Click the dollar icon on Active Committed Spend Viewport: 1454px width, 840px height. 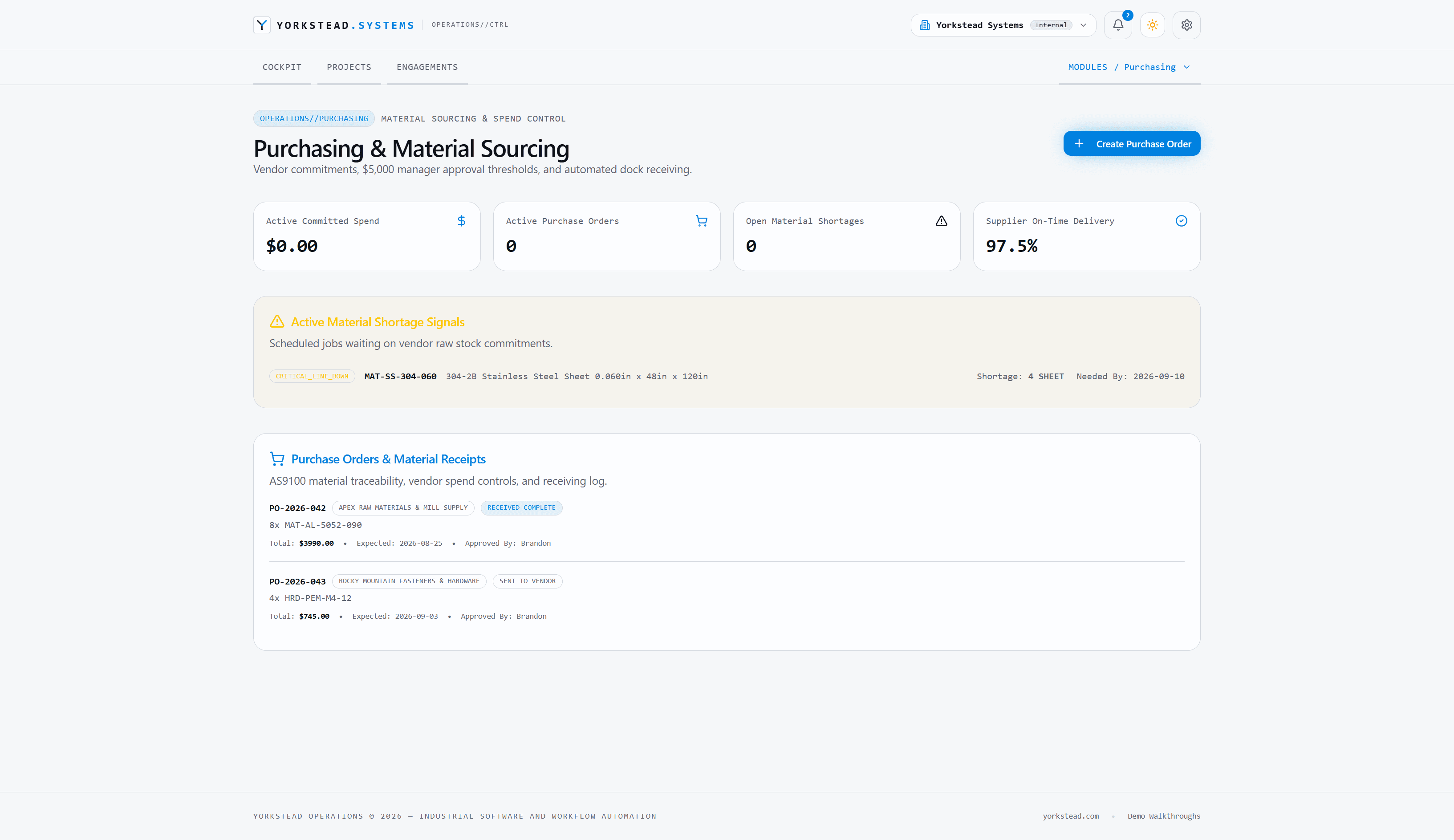coord(462,221)
